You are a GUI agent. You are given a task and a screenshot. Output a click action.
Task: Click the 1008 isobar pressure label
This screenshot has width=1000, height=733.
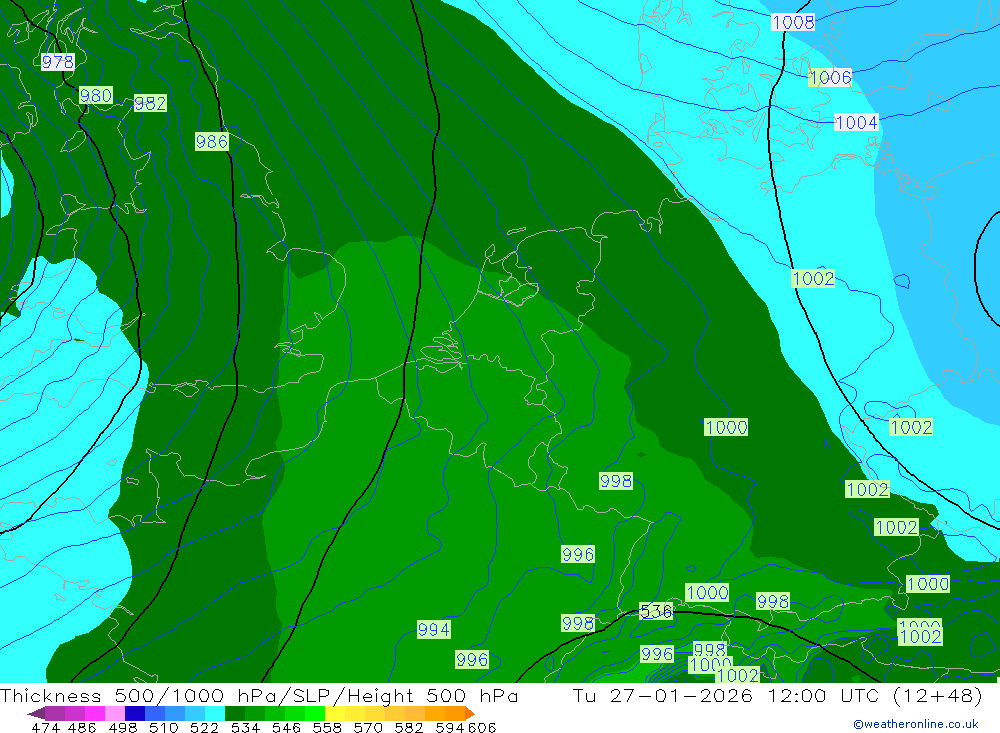793,22
